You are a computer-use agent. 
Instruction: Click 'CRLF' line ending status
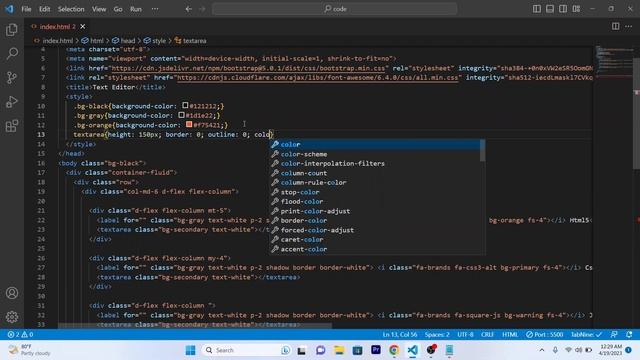487,334
